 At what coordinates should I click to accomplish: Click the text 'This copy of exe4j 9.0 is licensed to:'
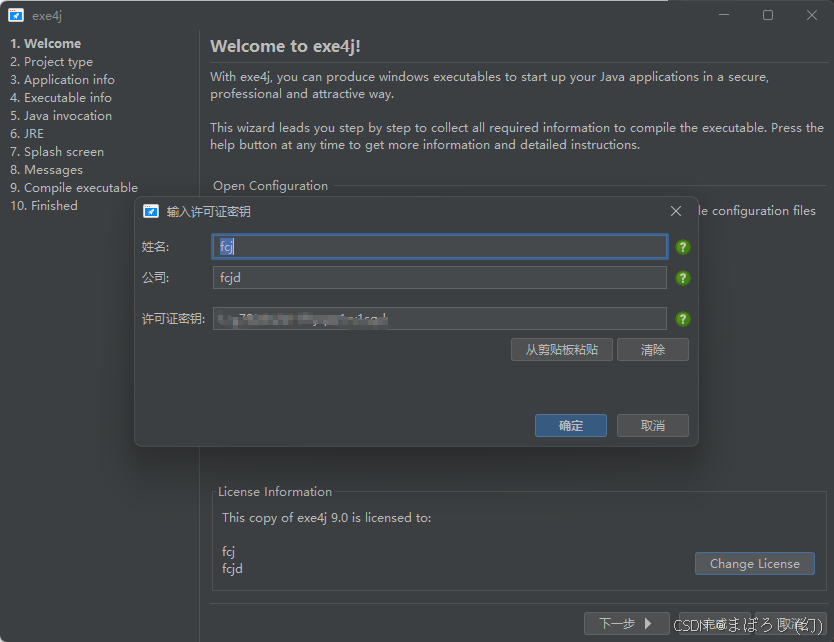click(x=327, y=518)
